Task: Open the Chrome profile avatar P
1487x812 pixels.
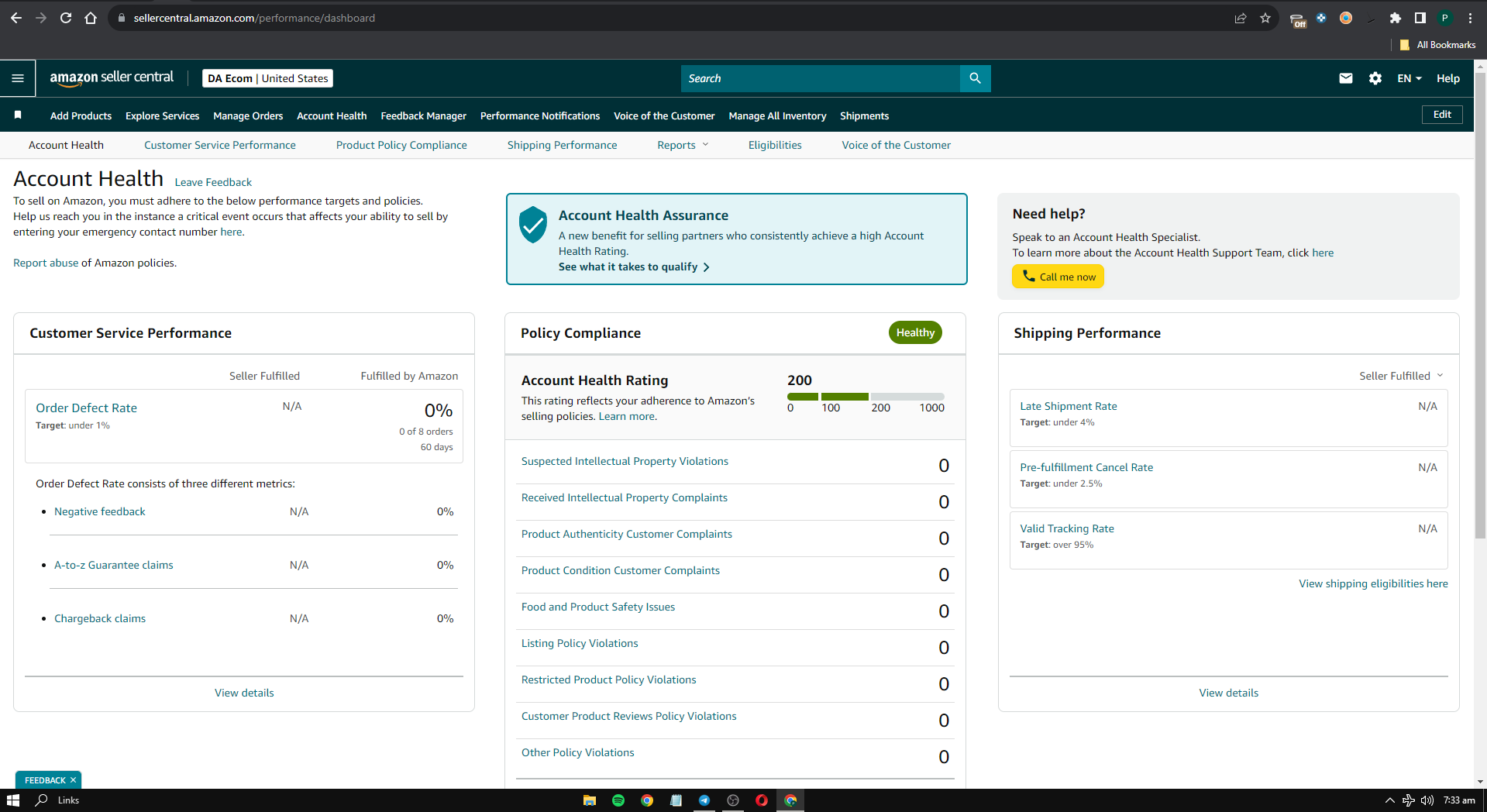Action: tap(1445, 18)
